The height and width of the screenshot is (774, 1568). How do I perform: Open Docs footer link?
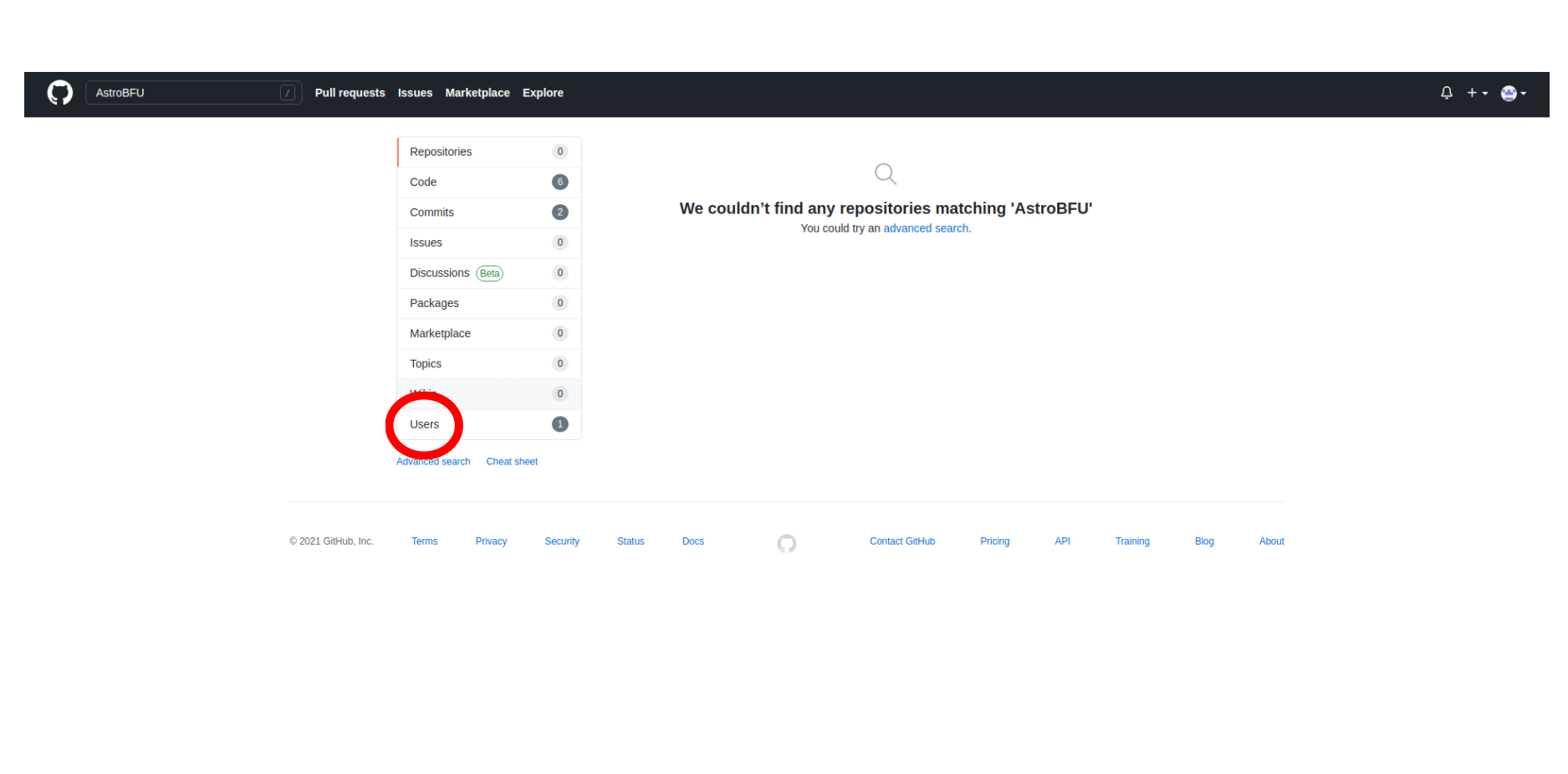click(x=693, y=541)
